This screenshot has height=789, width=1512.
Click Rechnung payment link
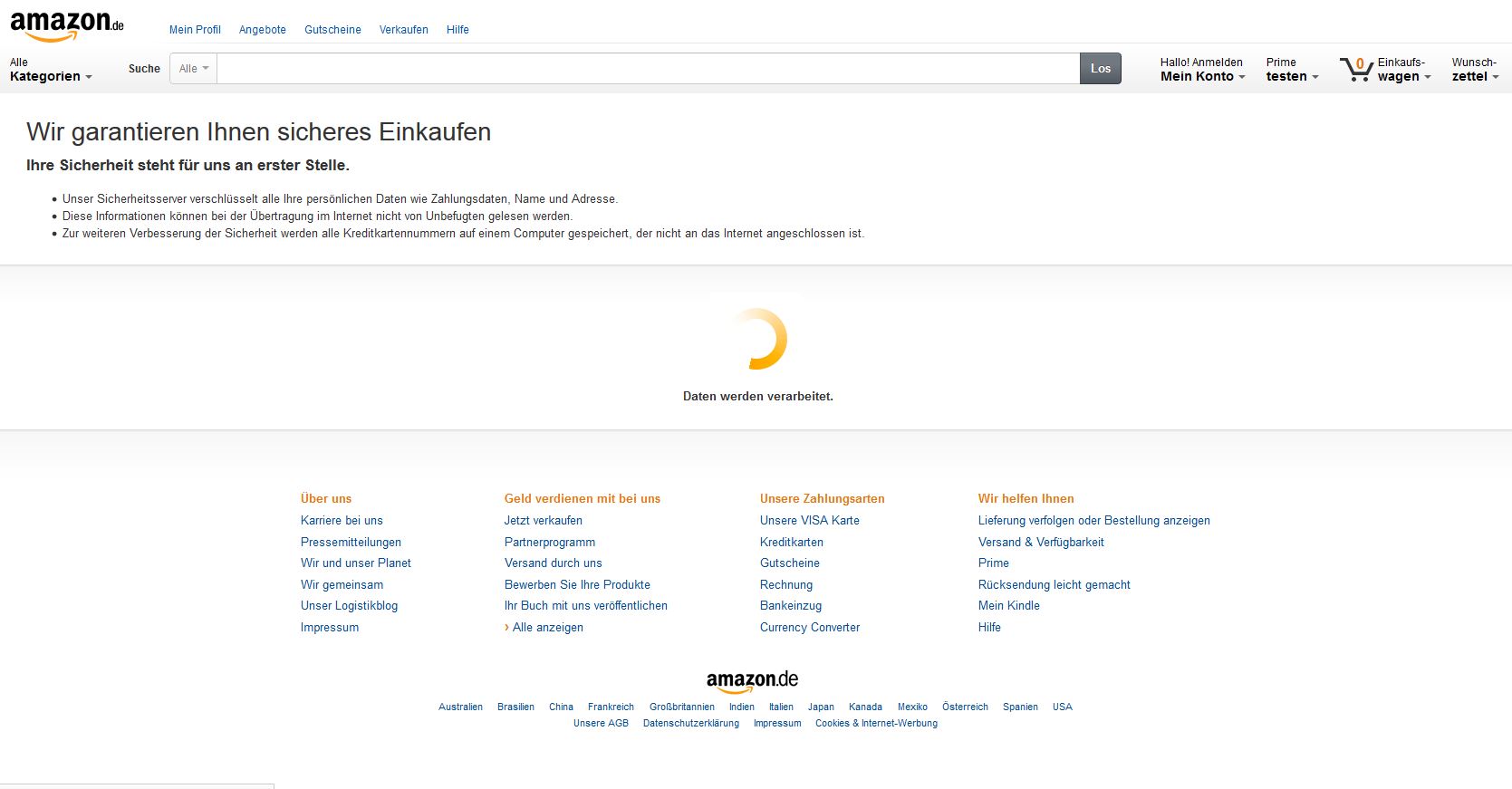(x=786, y=585)
